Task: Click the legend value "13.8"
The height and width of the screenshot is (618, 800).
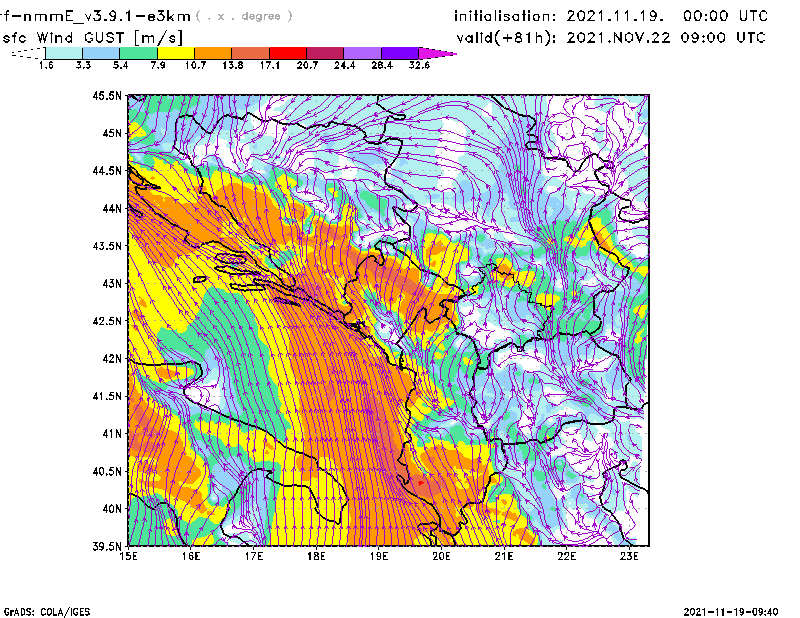Action: 232,65
